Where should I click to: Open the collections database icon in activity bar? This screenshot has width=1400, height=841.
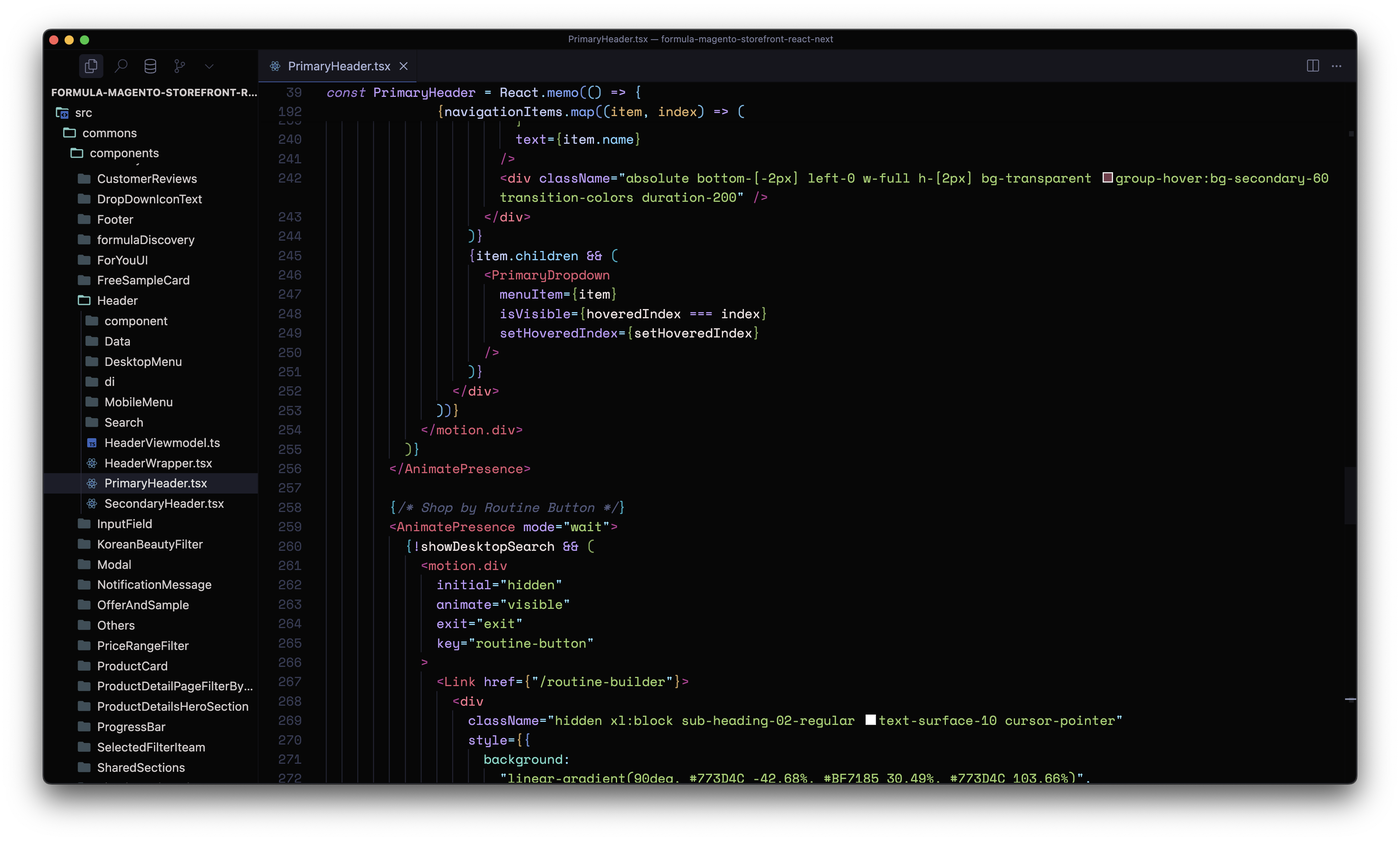click(150, 66)
